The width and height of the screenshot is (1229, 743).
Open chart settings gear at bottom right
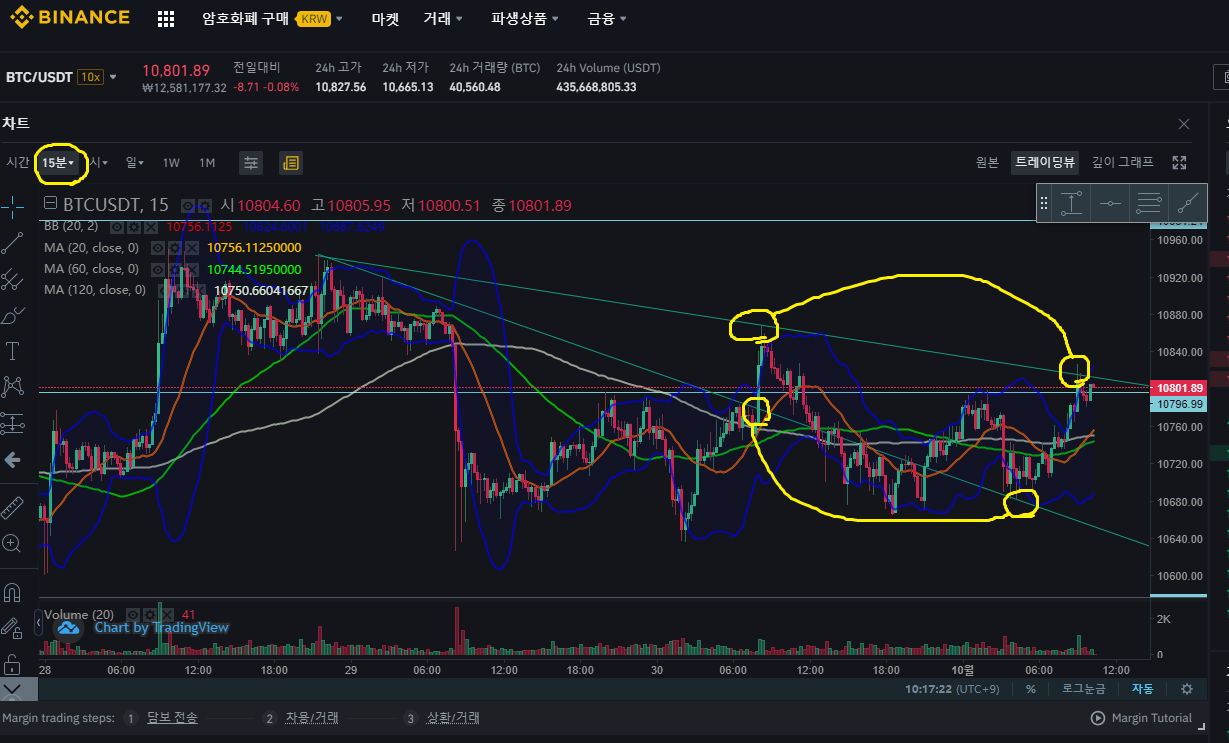pyautogui.click(x=1187, y=689)
